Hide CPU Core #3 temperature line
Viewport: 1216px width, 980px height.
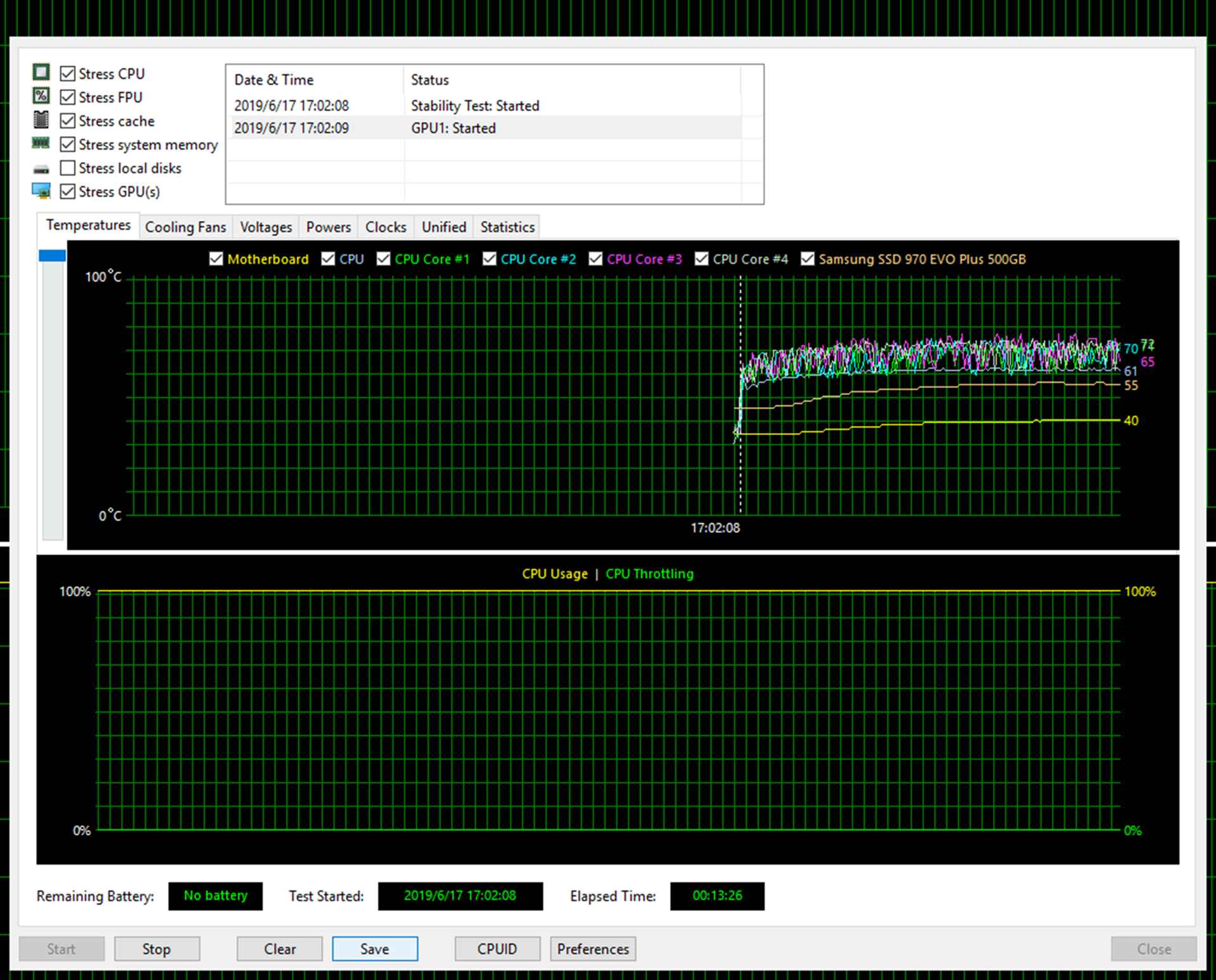click(x=595, y=259)
